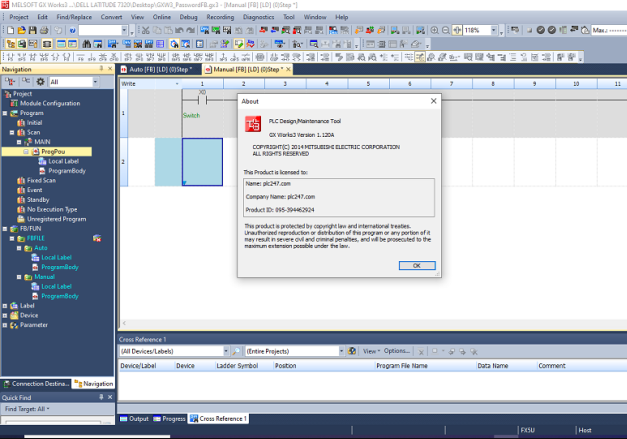Click the Open project folder icon
This screenshot has width=627, height=439.
pyautogui.click(x=21, y=31)
